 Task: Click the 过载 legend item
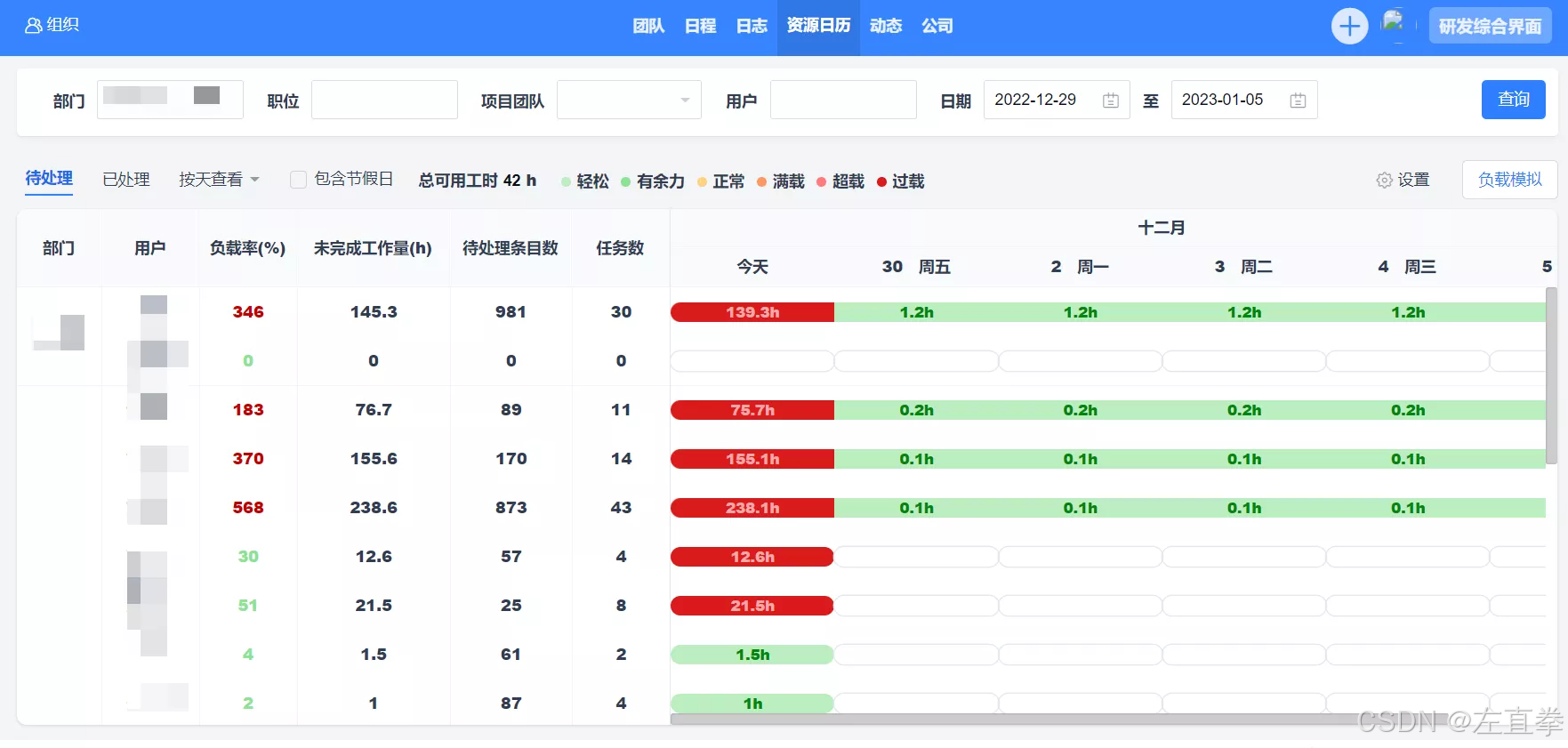(x=901, y=181)
